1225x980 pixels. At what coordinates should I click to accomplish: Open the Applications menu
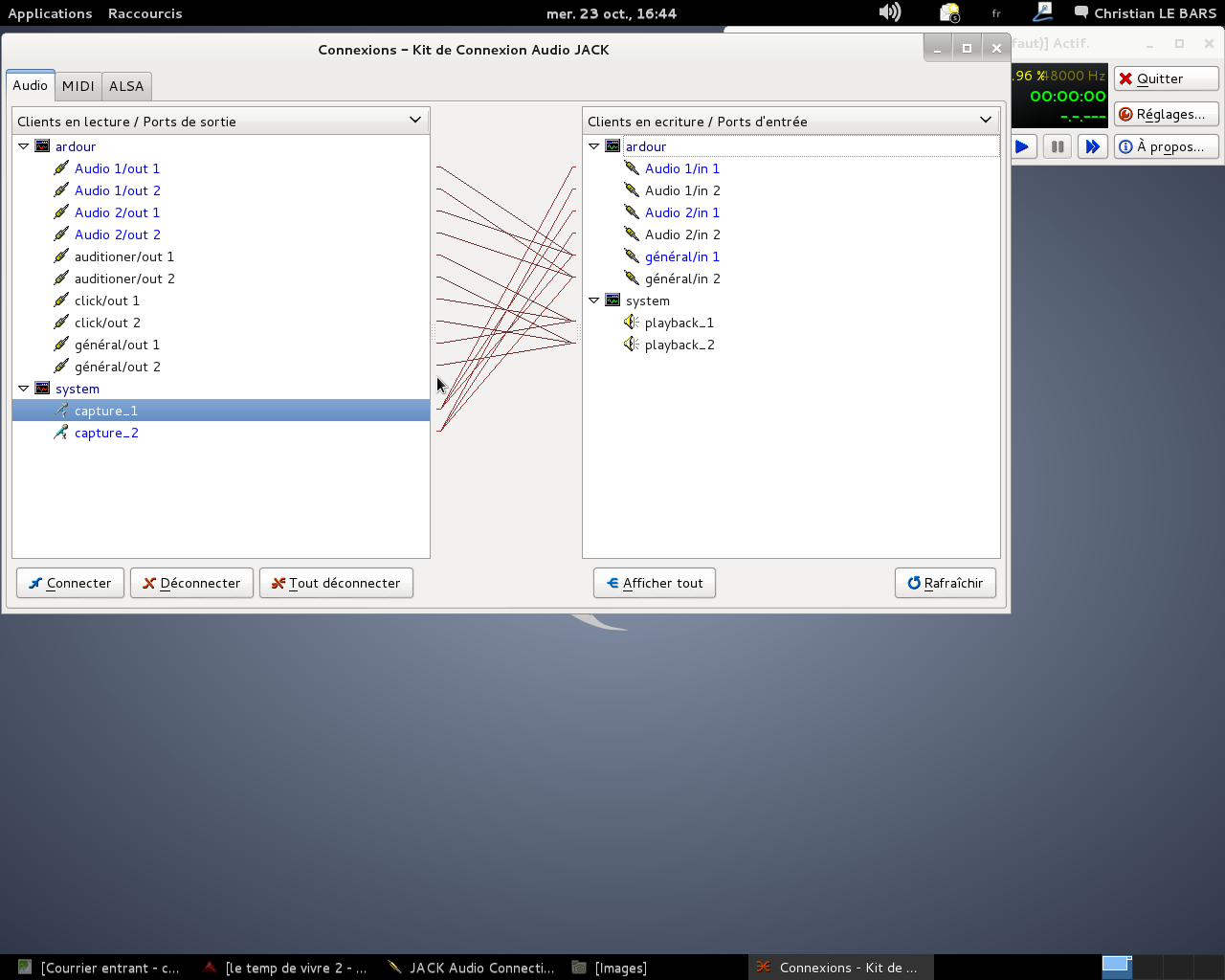click(50, 13)
